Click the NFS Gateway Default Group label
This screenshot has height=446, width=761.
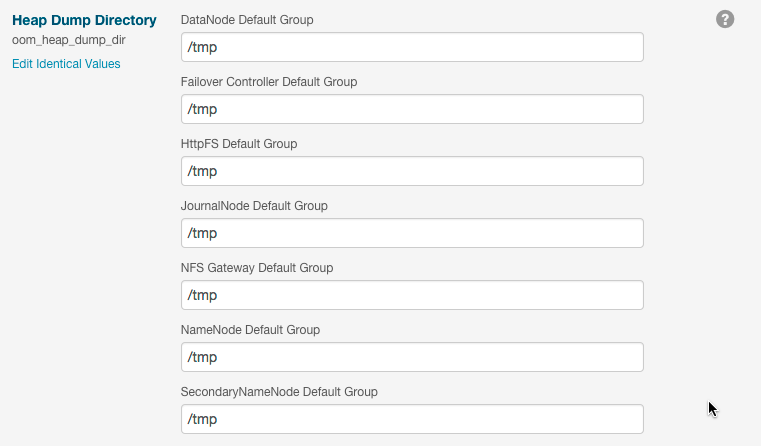[257, 268]
